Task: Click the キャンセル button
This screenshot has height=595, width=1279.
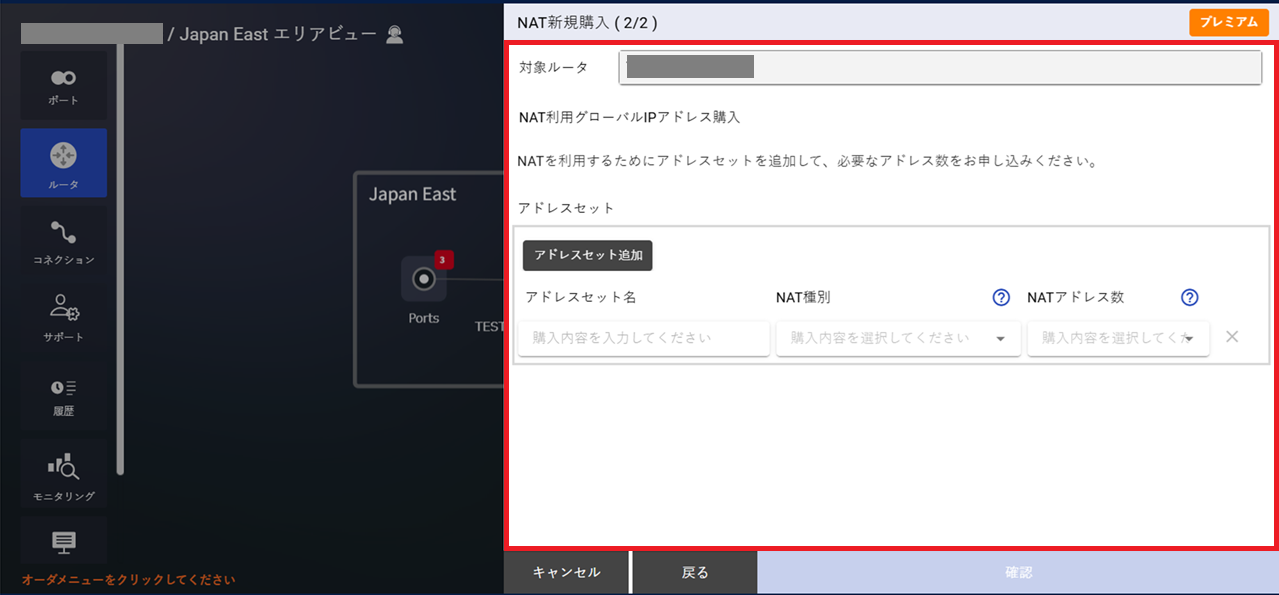Action: tap(566, 572)
